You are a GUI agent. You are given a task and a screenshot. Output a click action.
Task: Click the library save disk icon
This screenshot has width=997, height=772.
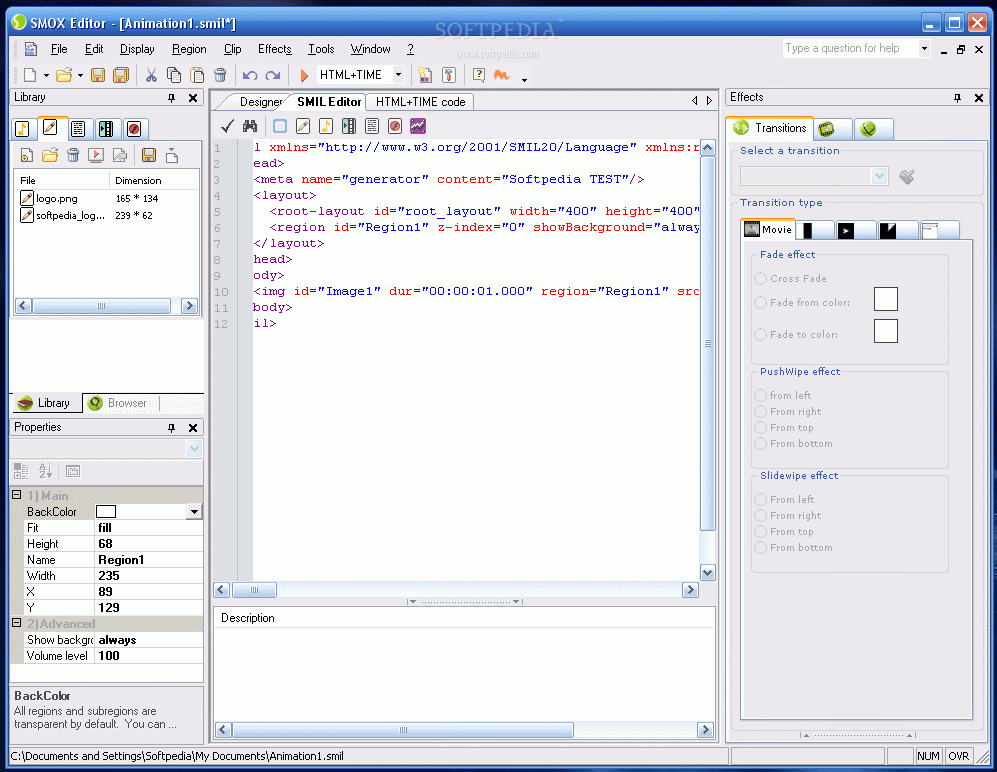(149, 155)
